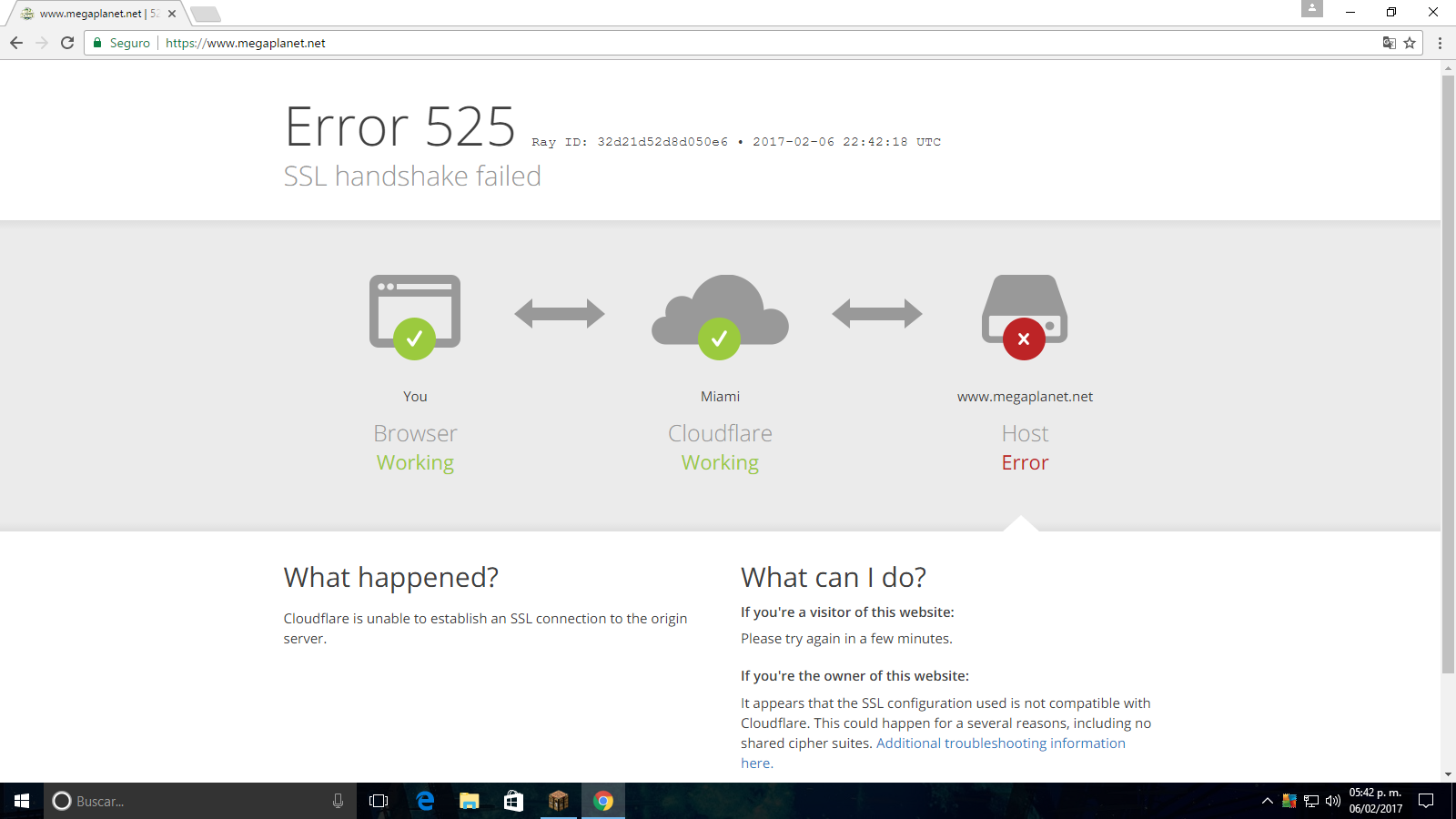
Task: Open the volume speaker tray icon
Action: (1333, 801)
